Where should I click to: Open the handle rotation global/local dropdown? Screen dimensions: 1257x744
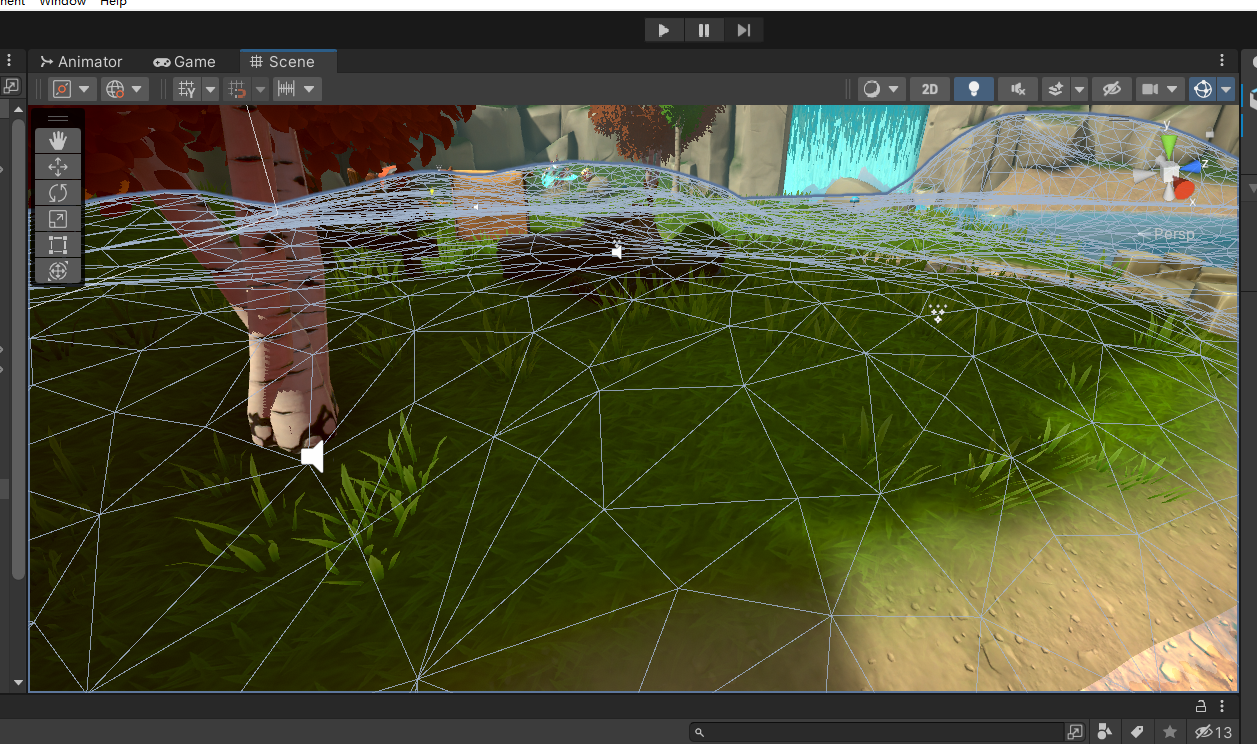point(125,89)
